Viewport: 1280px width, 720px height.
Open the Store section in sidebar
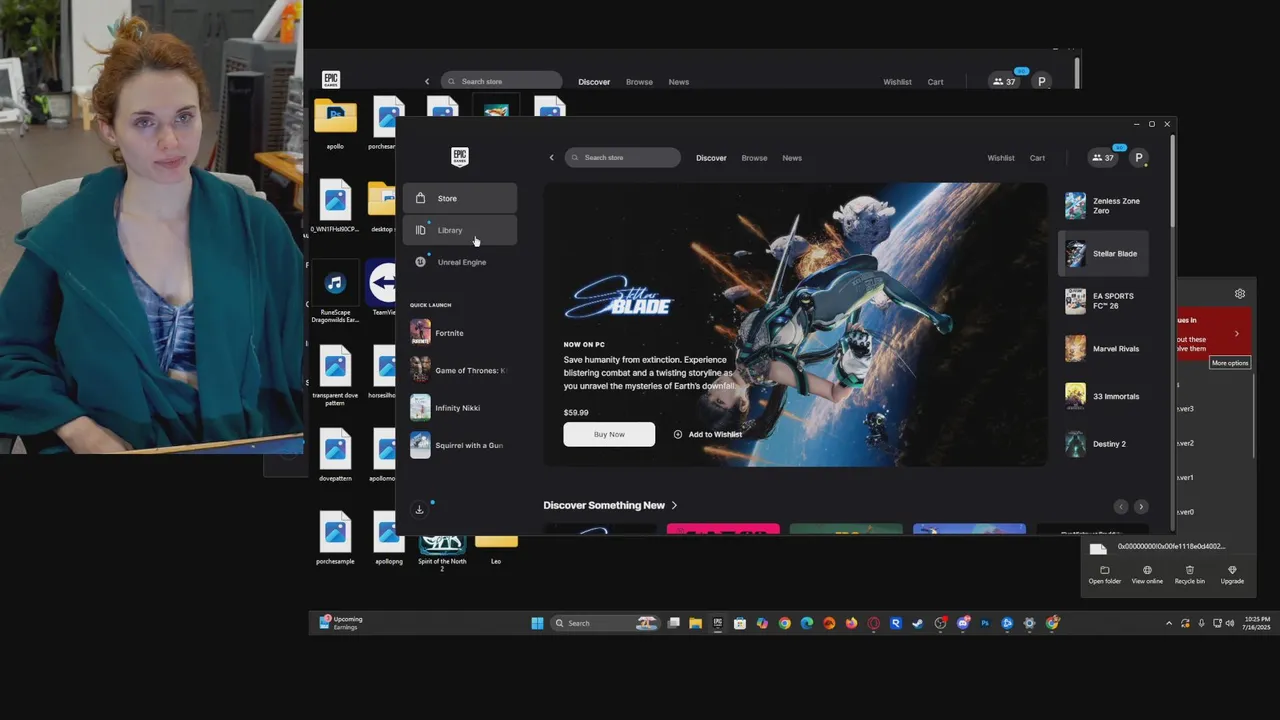[460, 198]
